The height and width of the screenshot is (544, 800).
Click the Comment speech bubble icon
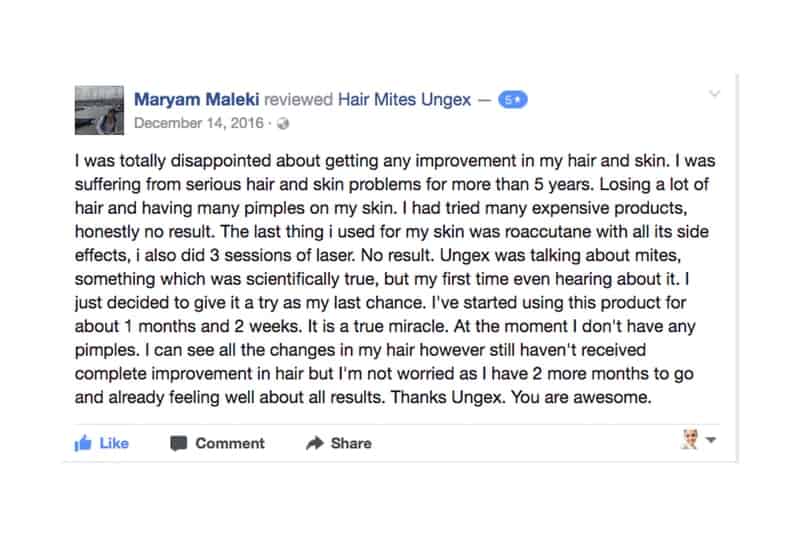pyautogui.click(x=178, y=443)
